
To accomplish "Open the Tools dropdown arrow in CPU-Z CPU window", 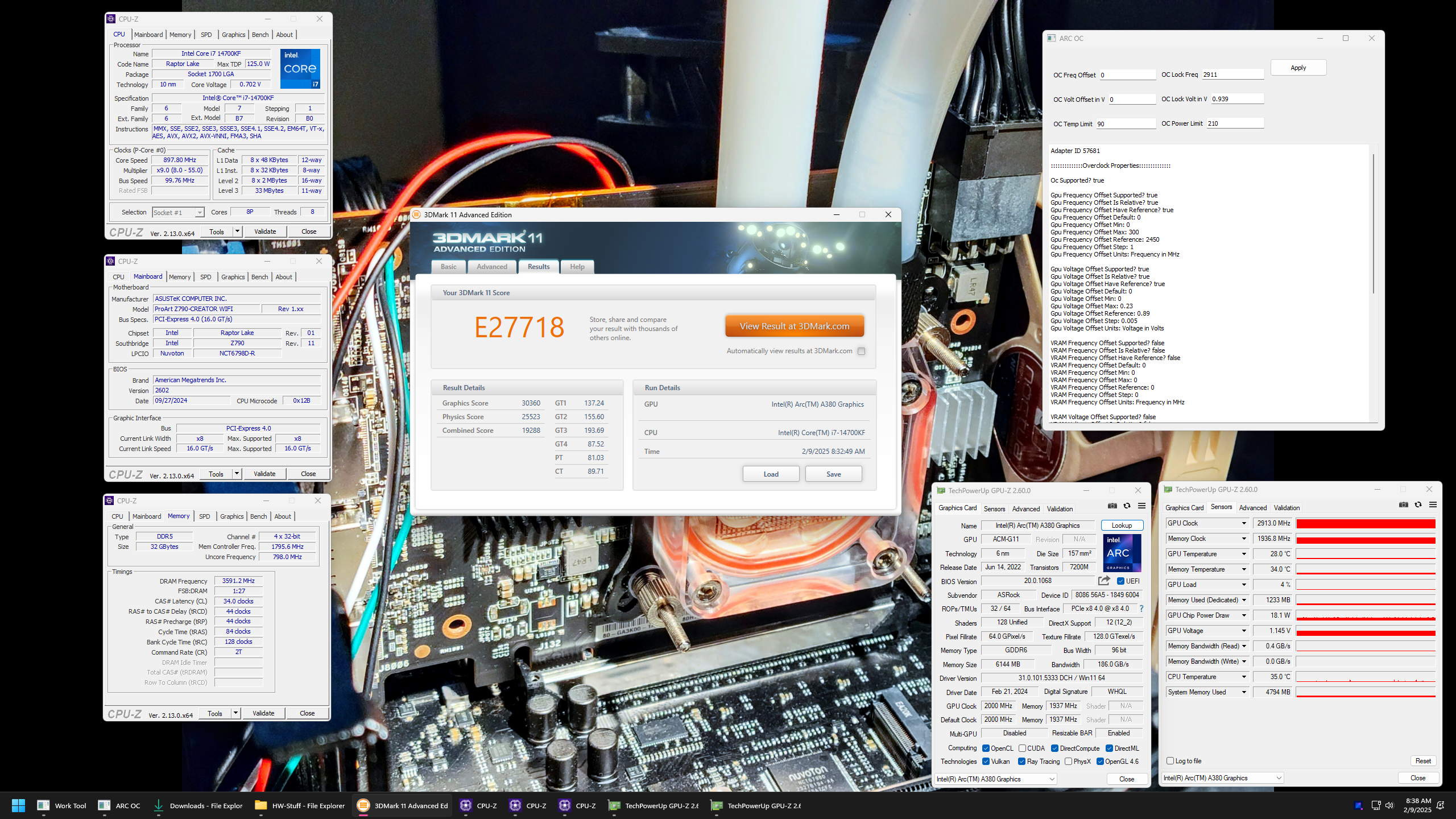I will coord(237,231).
